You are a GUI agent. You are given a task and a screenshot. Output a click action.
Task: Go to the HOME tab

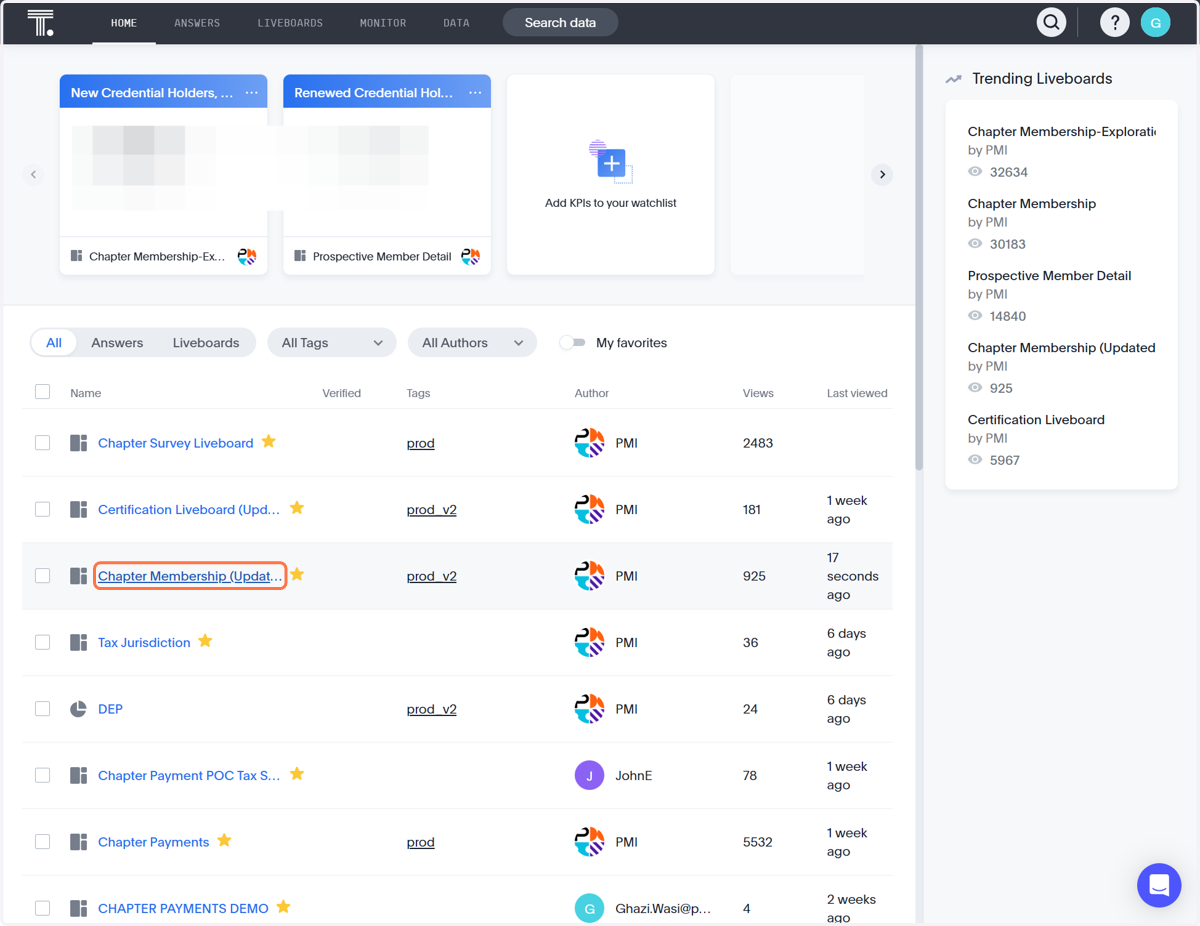tap(124, 22)
